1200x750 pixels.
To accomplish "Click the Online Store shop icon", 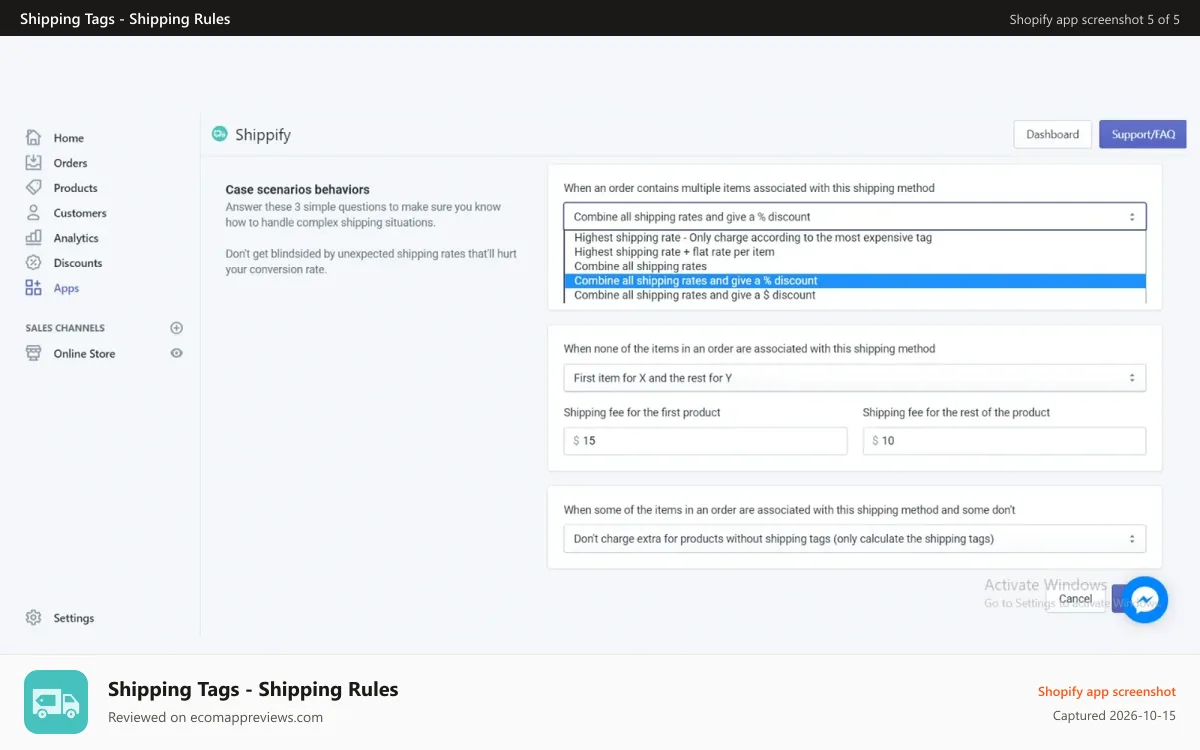I will click(33, 353).
